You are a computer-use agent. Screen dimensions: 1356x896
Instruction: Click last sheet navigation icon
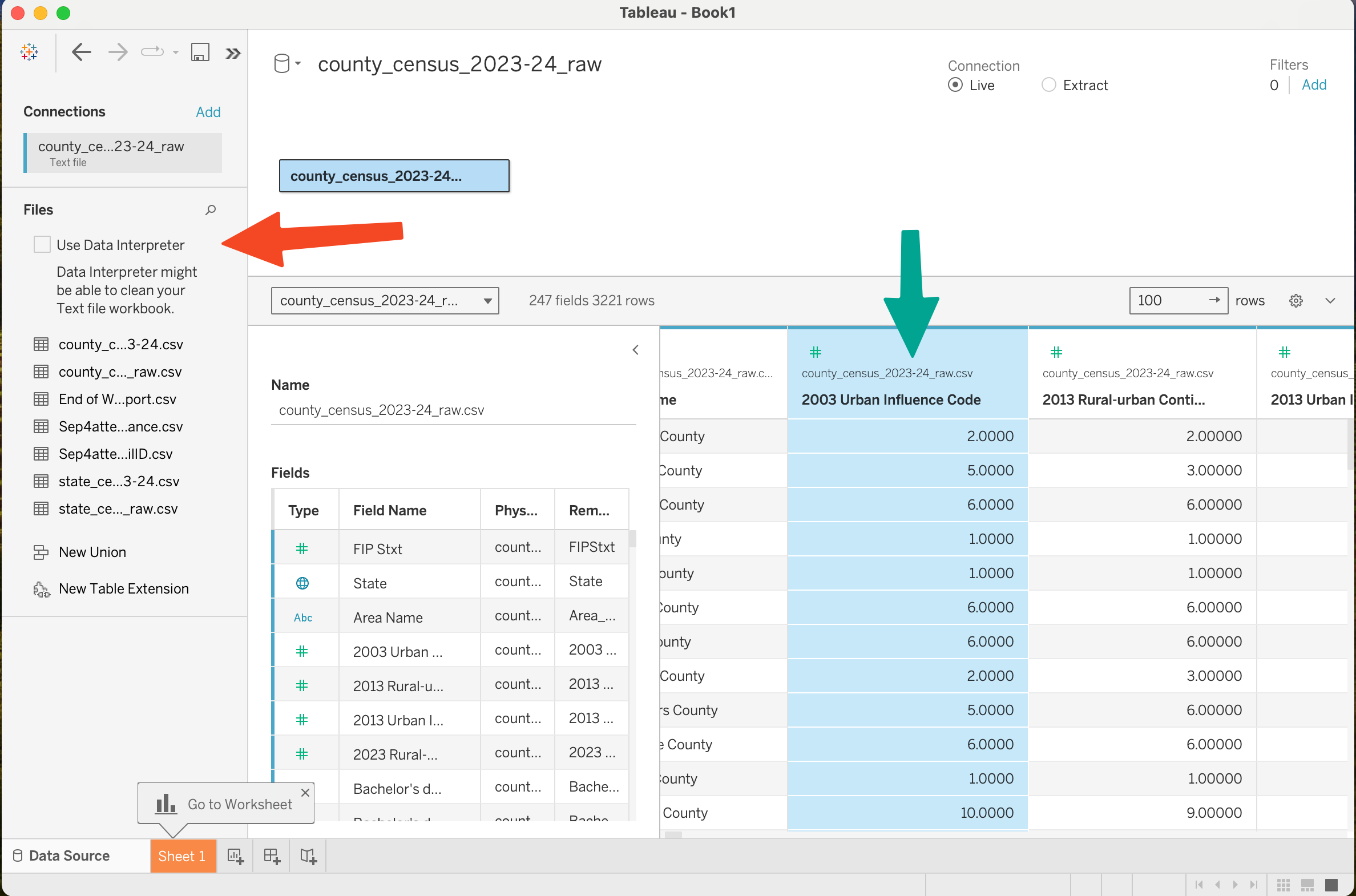(x=1254, y=884)
